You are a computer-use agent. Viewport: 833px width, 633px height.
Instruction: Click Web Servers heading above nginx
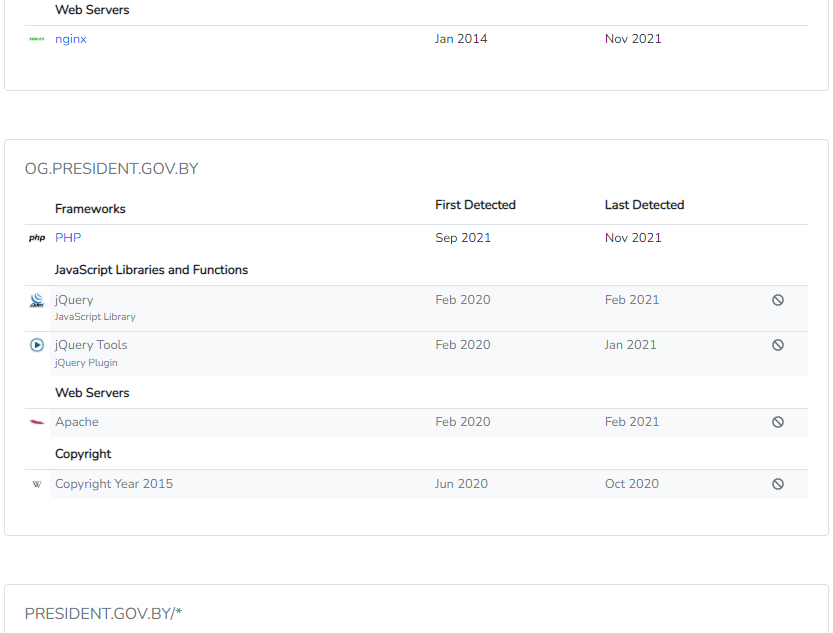pyautogui.click(x=92, y=10)
